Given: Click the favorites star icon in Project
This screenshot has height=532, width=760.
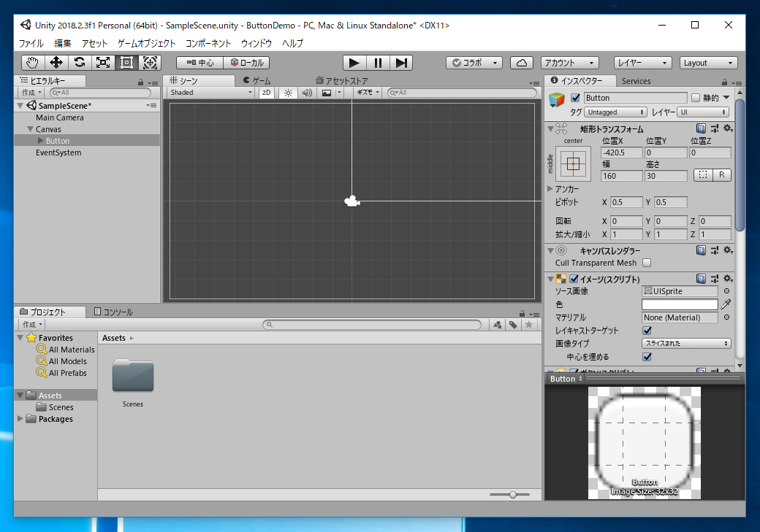Looking at the screenshot, I should coord(529,325).
